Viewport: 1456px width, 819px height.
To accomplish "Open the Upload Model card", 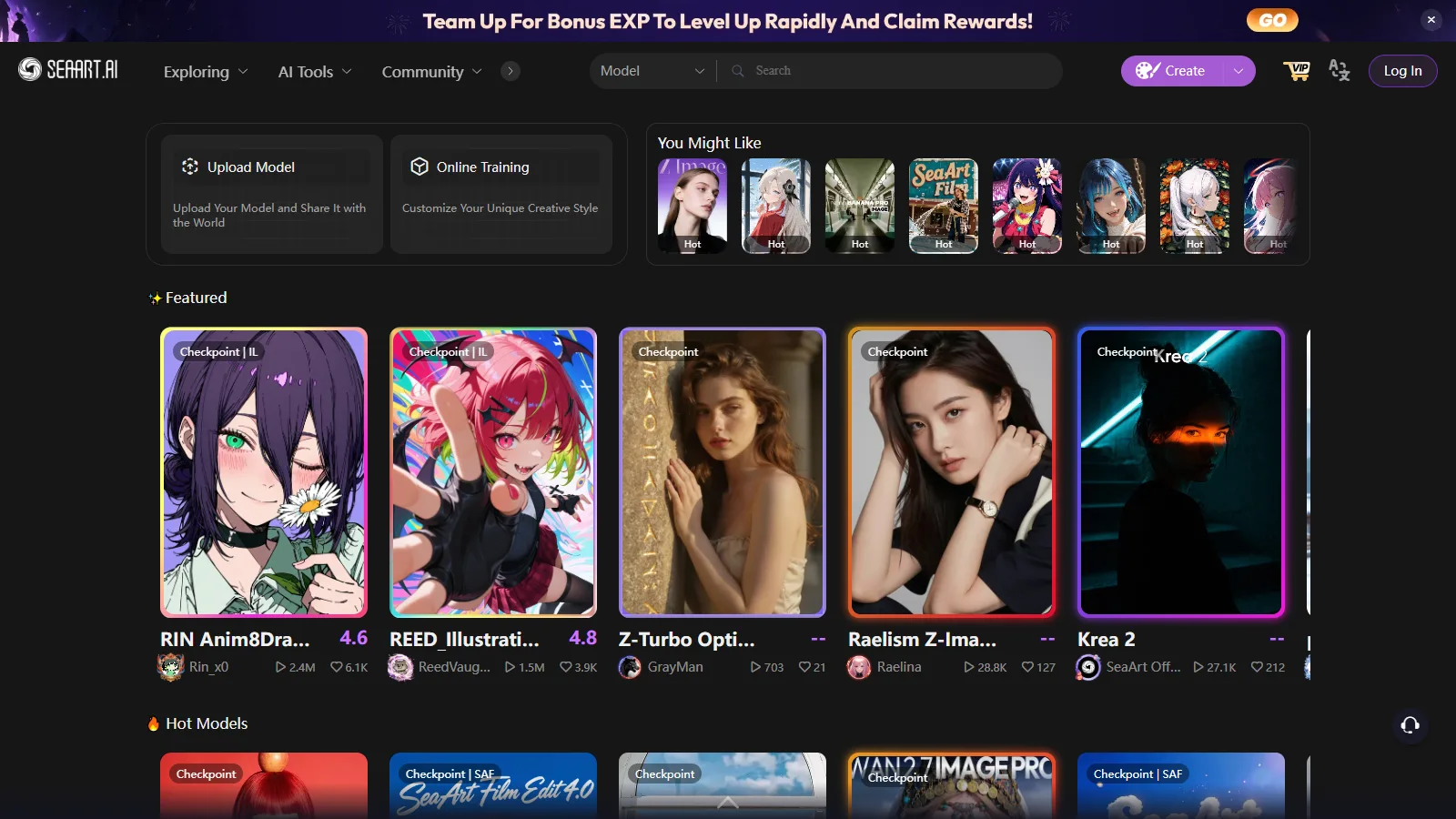I will coord(272,194).
